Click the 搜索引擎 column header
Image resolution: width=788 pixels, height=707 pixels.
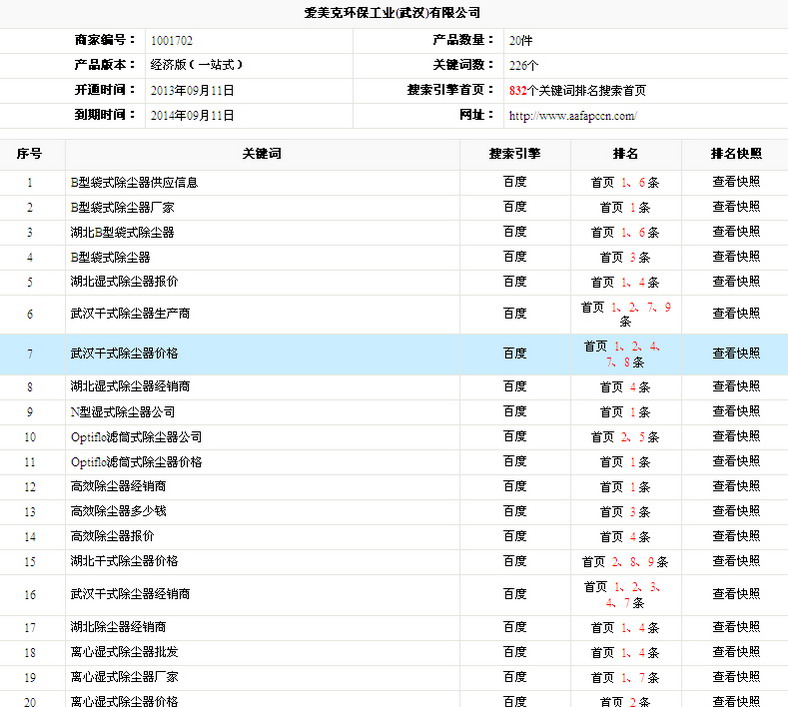tap(515, 154)
